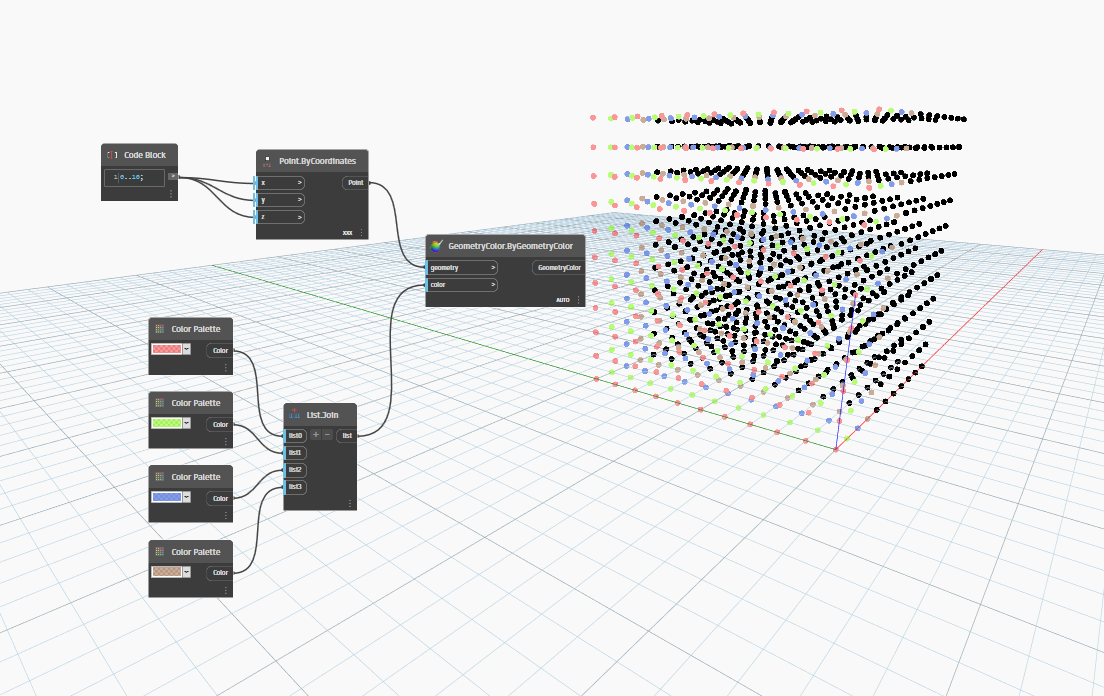The height and width of the screenshot is (696, 1104).
Task: Toggle the default value arrow on the x input
Action: (x=298, y=183)
